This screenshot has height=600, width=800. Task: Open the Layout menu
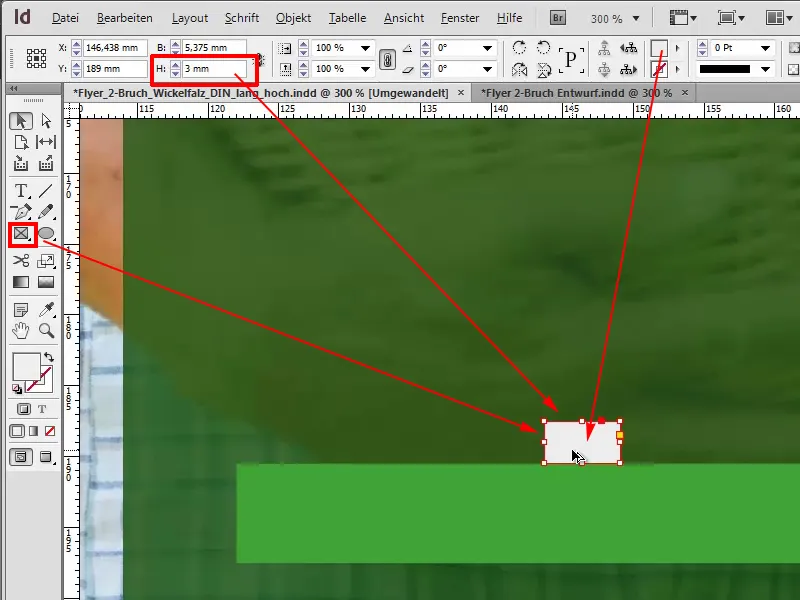click(190, 18)
